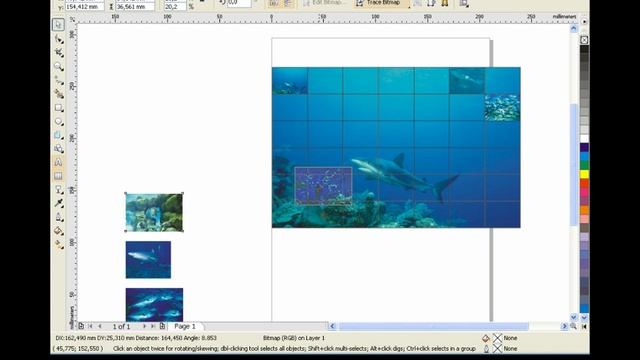Select the Shape tool
This screenshot has height=360, width=640.
pyautogui.click(x=58, y=39)
